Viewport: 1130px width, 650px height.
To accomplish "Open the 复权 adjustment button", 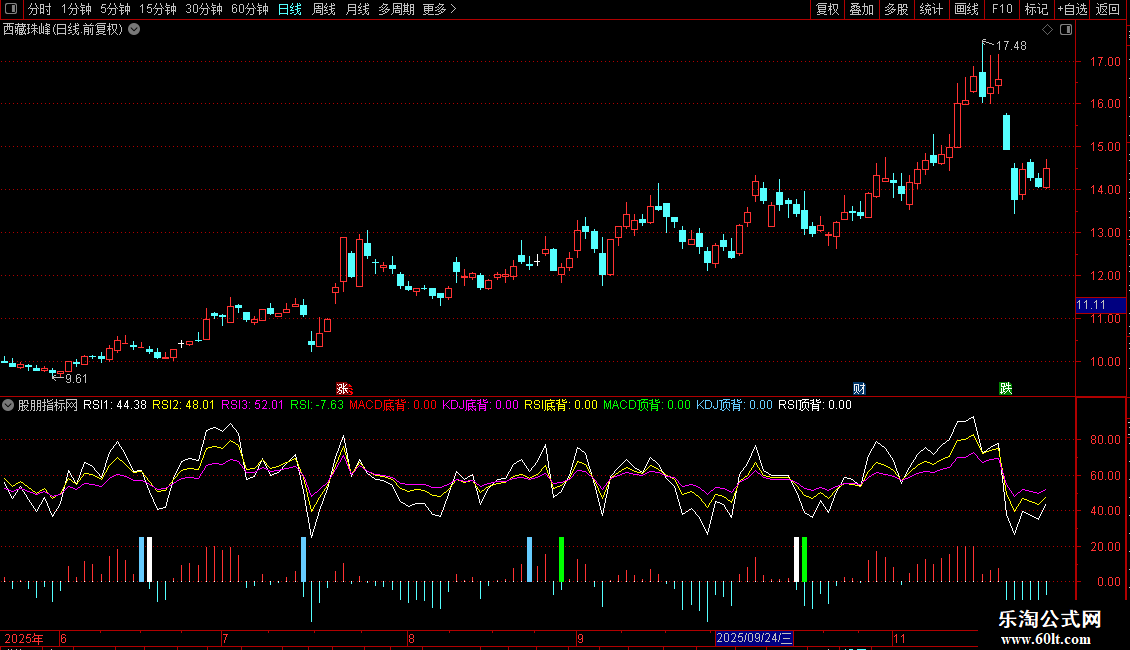I will pos(827,9).
